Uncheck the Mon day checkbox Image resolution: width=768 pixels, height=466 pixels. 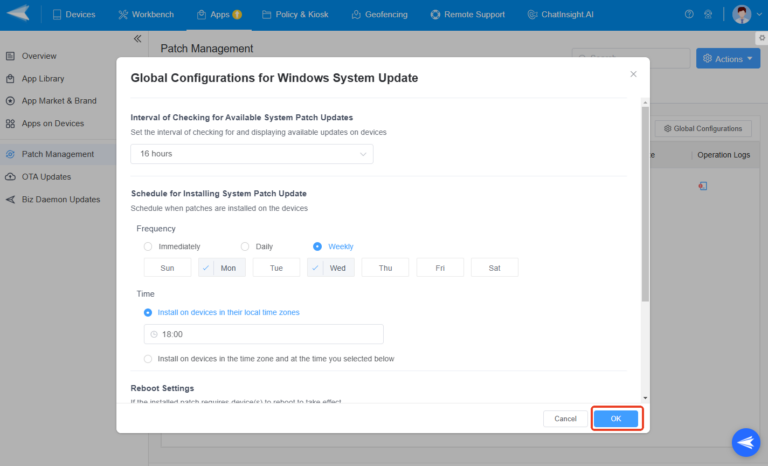pyautogui.click(x=222, y=268)
